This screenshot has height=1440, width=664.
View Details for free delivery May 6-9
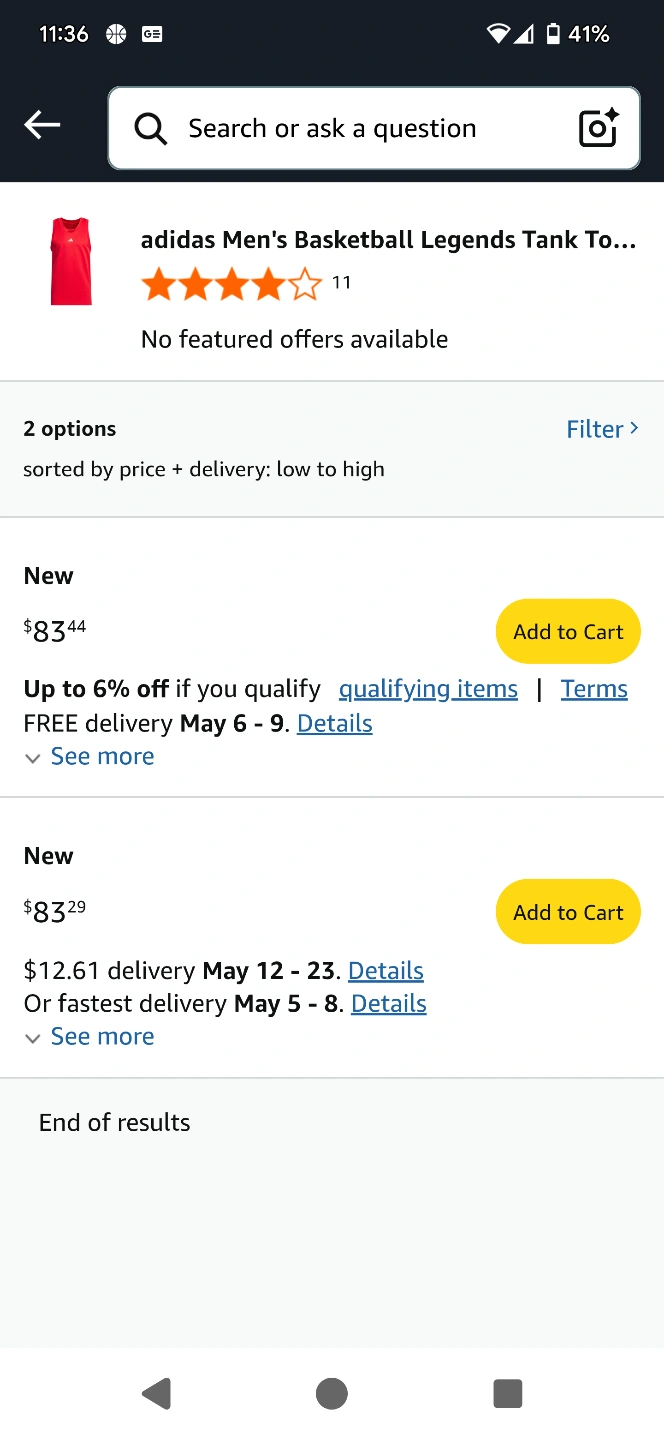[x=335, y=724]
